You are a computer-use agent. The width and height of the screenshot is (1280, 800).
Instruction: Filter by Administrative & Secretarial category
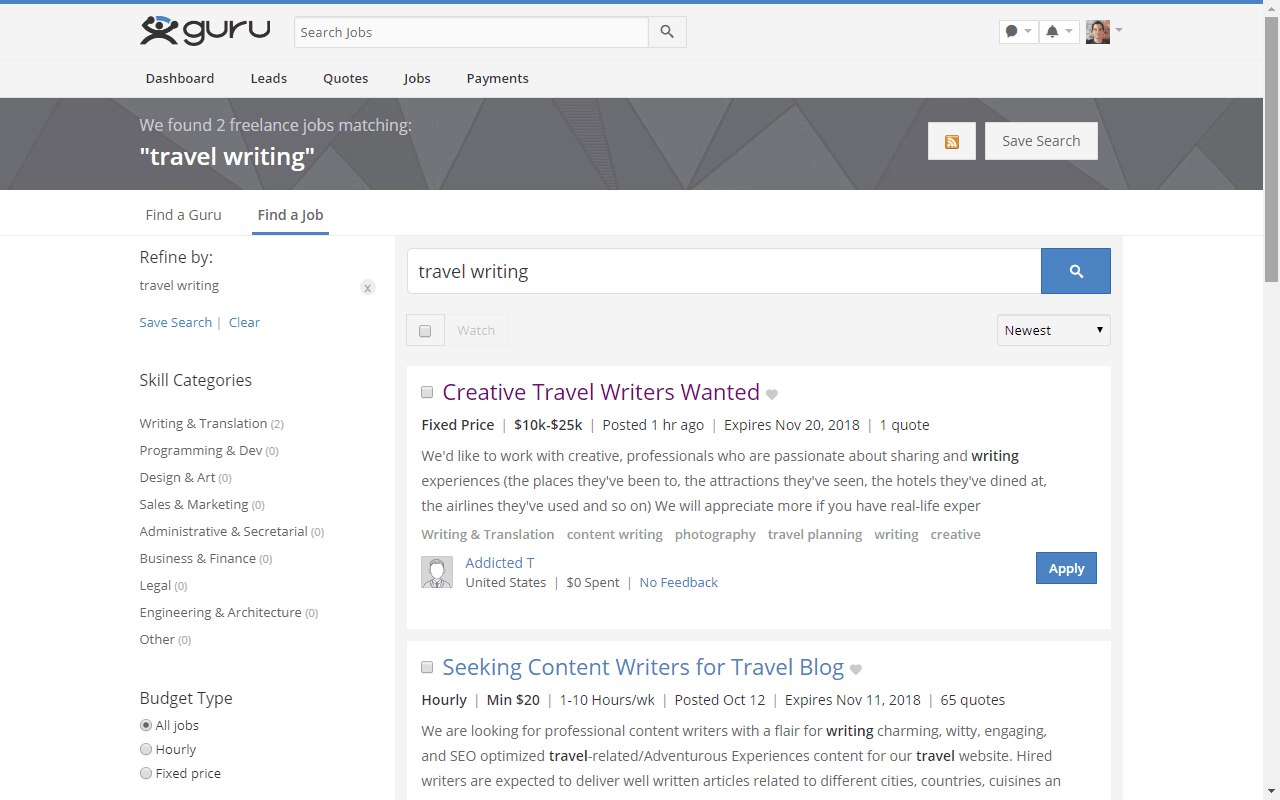[x=224, y=531]
